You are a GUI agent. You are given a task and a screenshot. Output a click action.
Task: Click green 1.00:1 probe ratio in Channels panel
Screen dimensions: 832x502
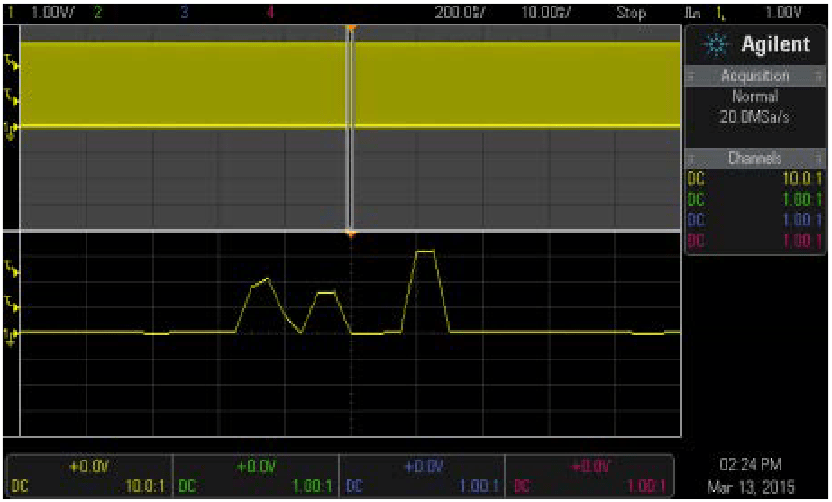click(802, 200)
